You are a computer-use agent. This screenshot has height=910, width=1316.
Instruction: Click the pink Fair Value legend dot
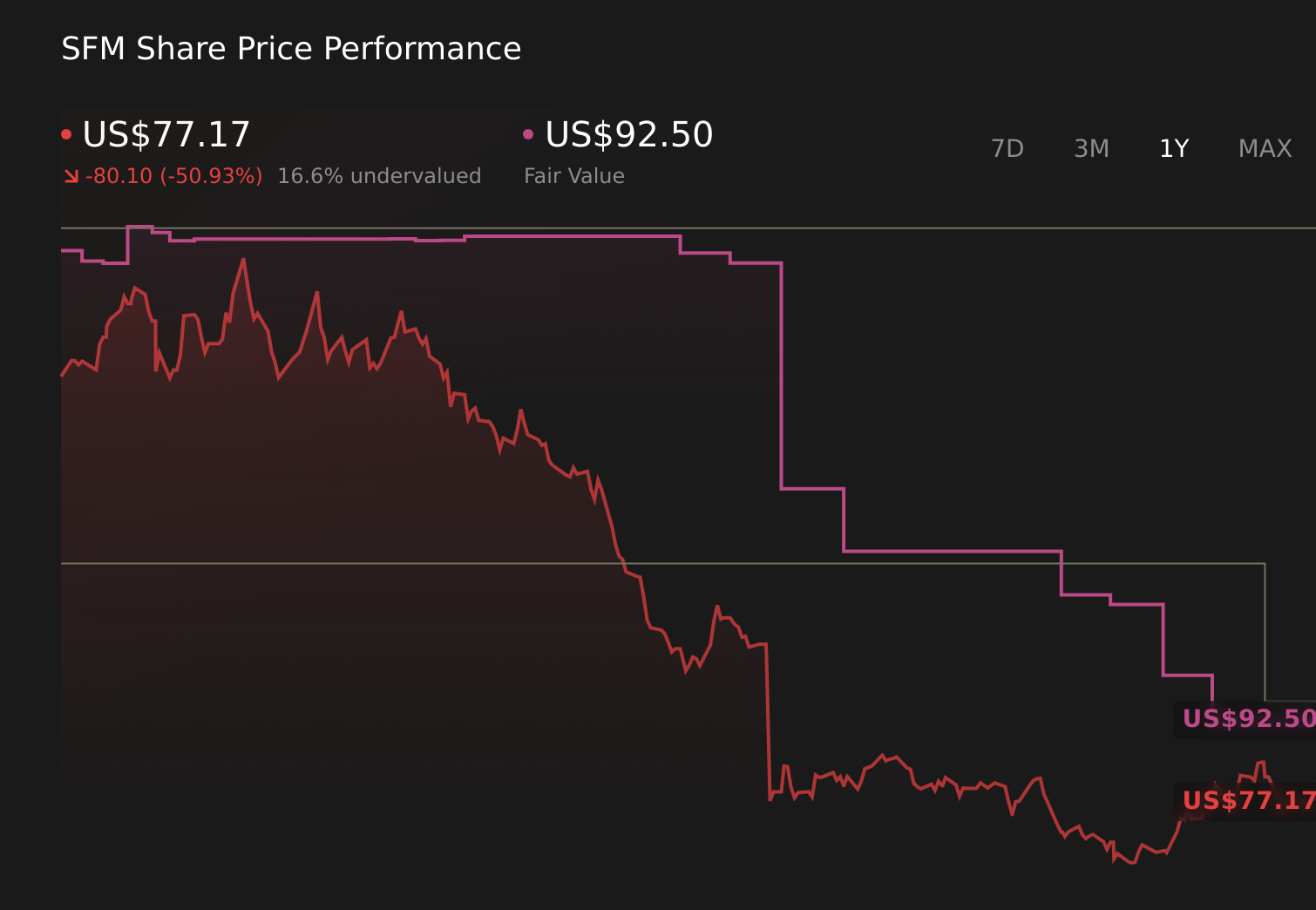click(527, 132)
